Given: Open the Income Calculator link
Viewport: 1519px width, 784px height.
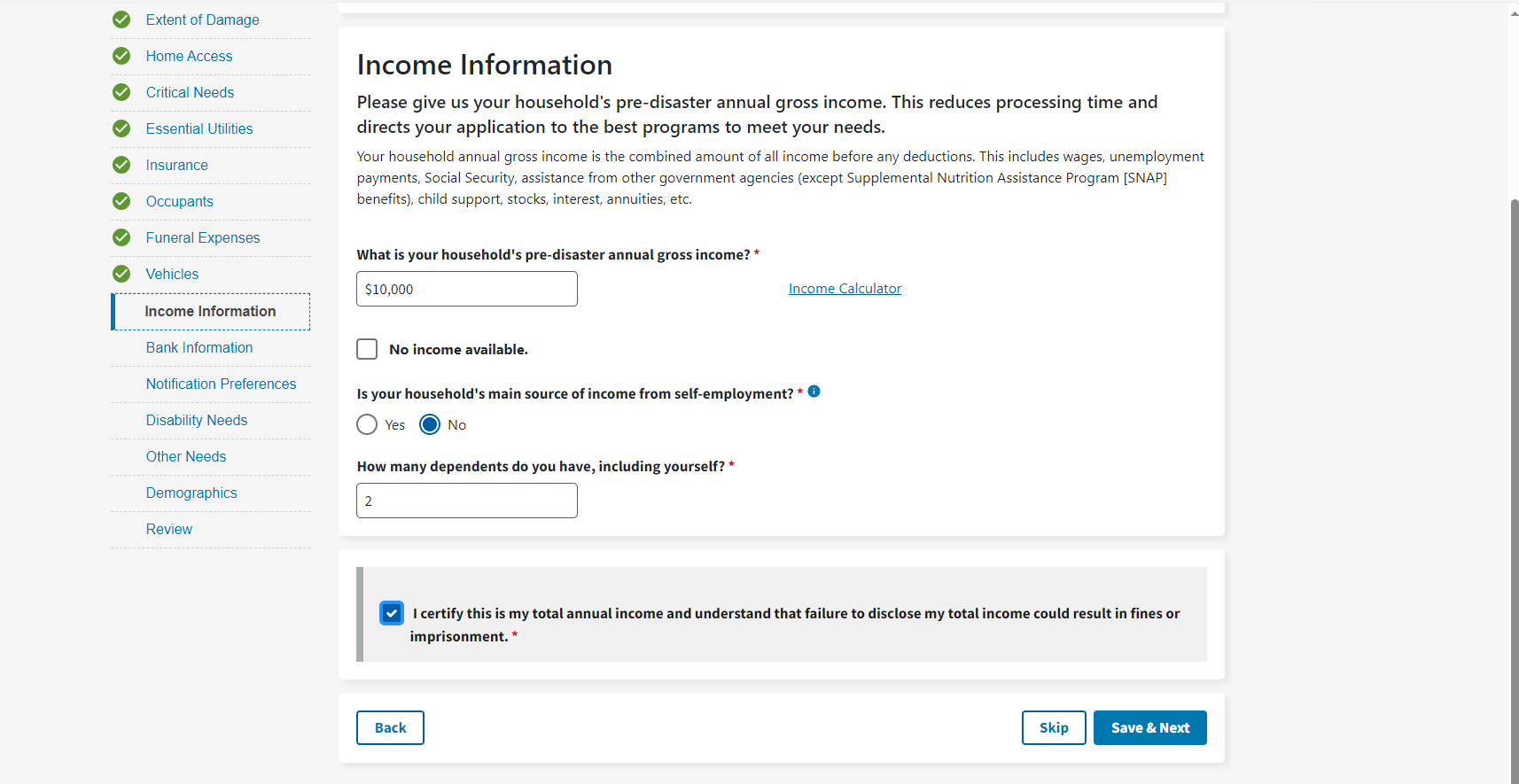Looking at the screenshot, I should tap(845, 289).
